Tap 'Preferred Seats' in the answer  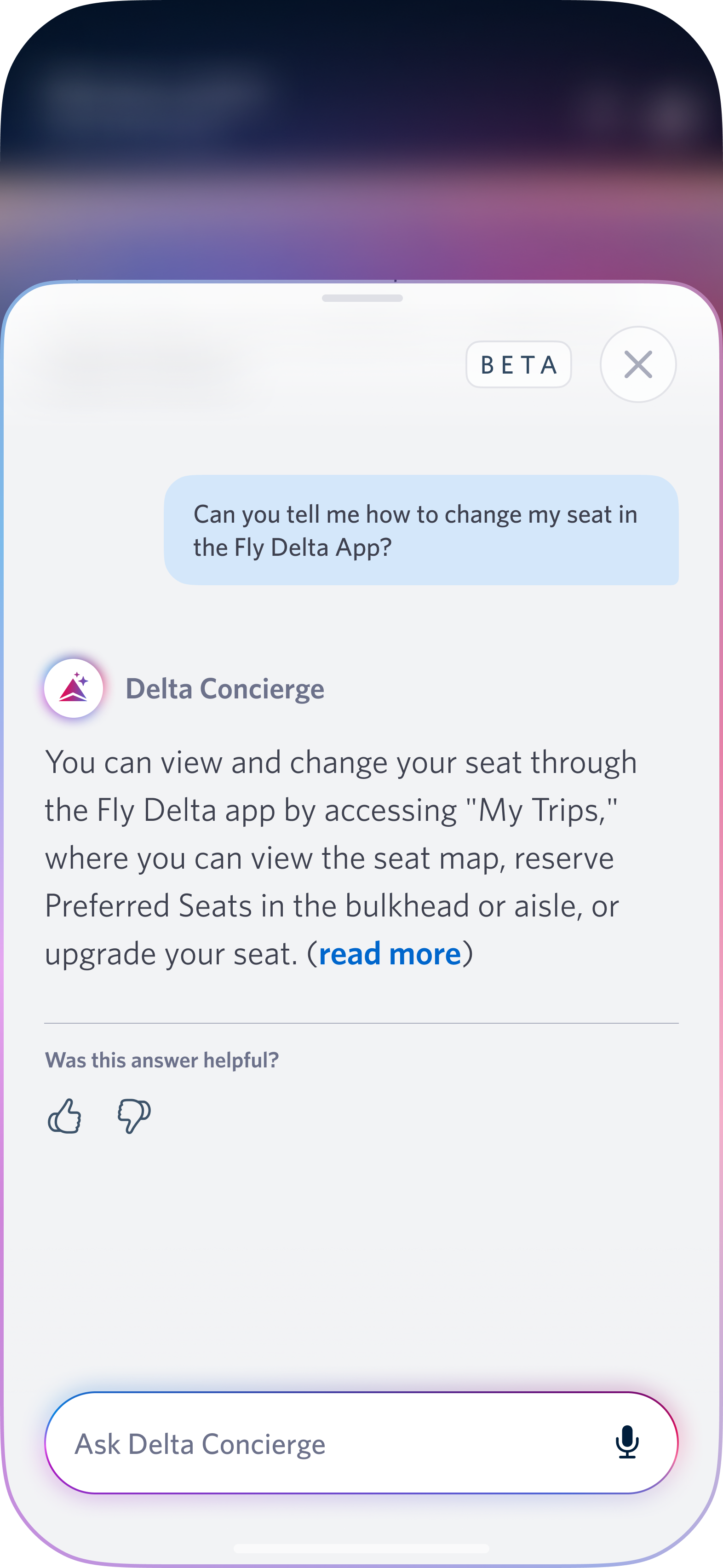click(149, 906)
